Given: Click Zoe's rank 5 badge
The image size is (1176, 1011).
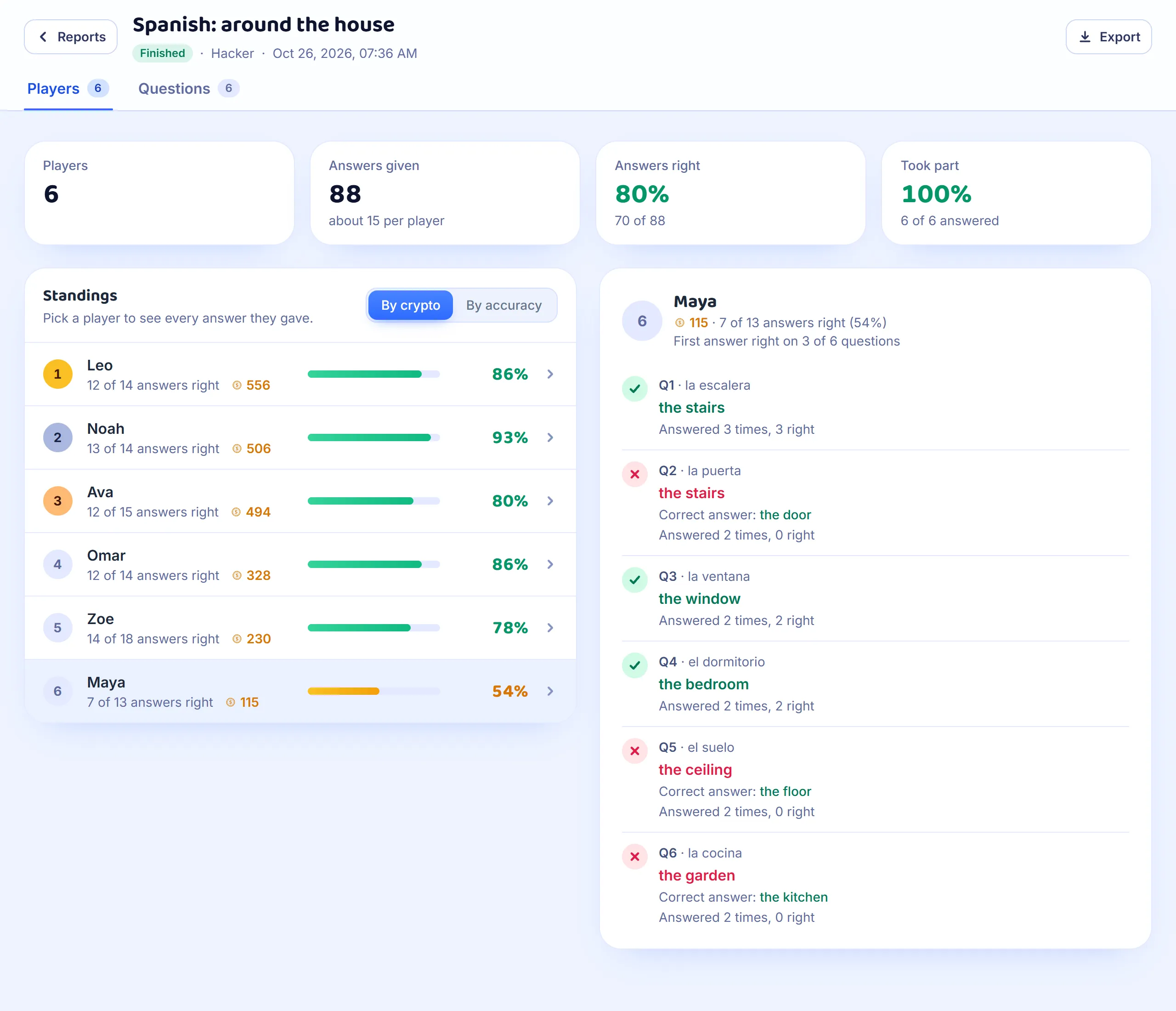Looking at the screenshot, I should (x=58, y=628).
